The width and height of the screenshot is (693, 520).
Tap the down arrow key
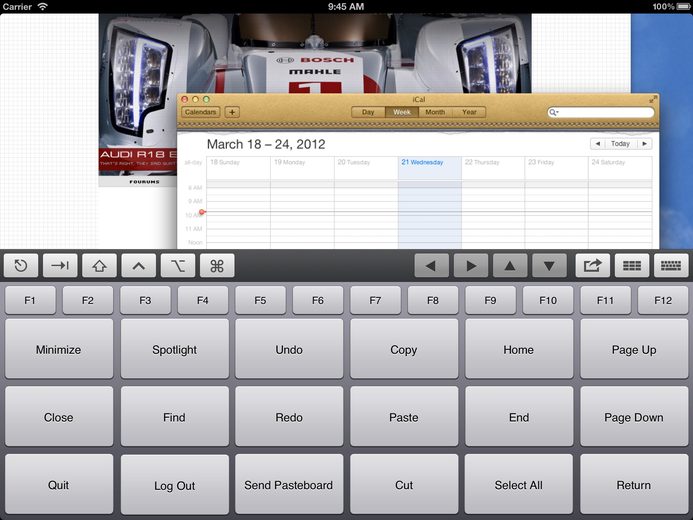[549, 266]
